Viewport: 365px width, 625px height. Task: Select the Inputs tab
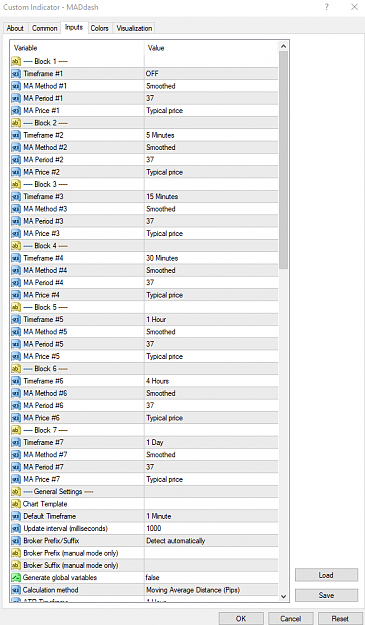pyautogui.click(x=74, y=28)
